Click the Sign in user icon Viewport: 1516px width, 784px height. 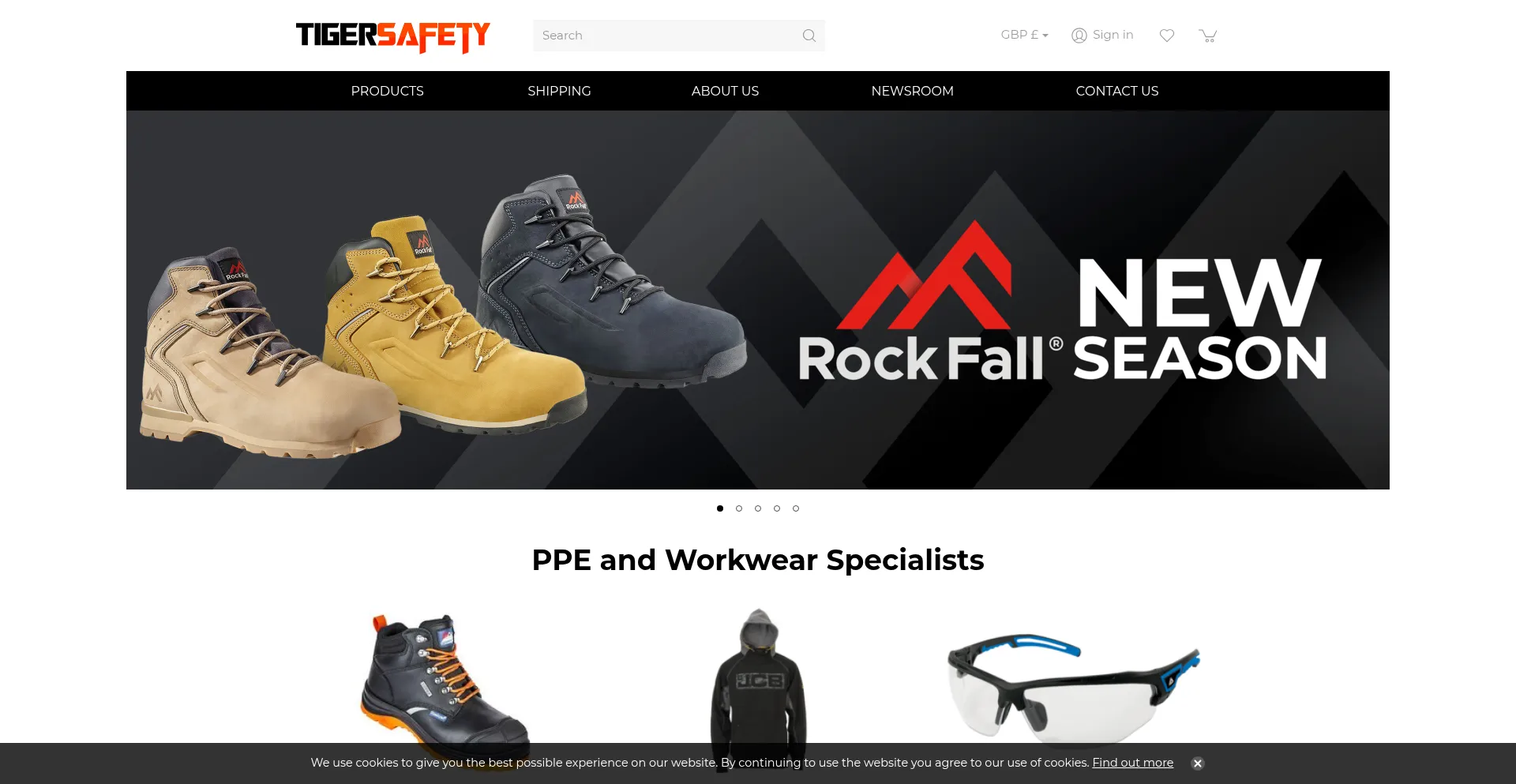(1079, 36)
